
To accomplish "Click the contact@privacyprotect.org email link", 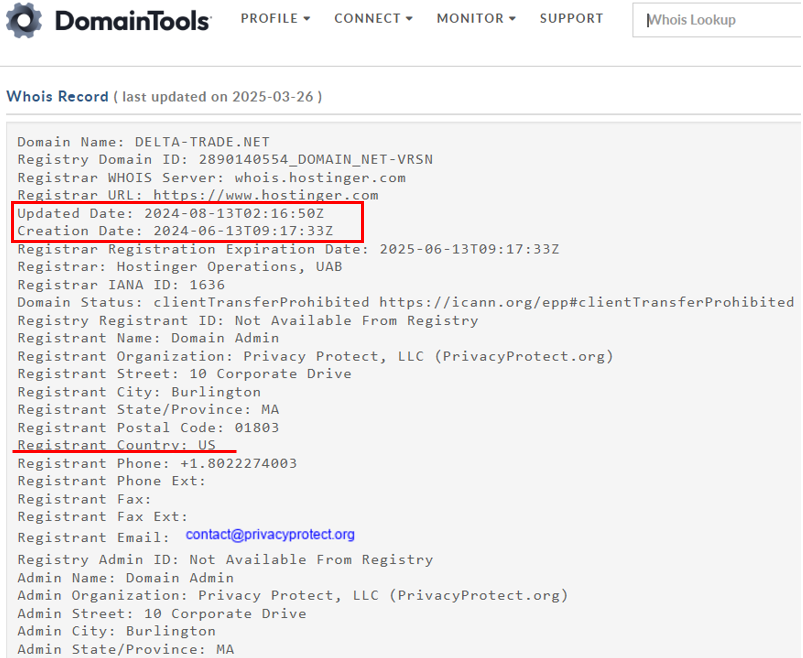I will point(270,535).
